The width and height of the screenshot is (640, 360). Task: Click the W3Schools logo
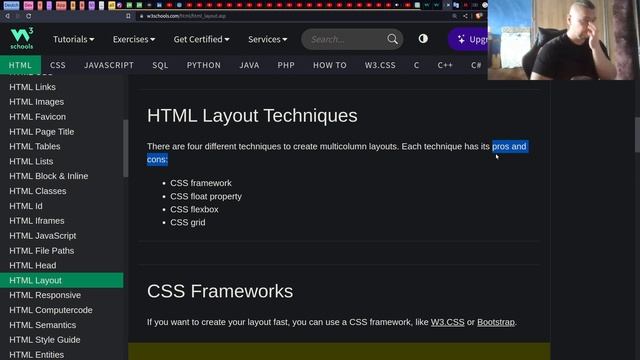click(22, 39)
